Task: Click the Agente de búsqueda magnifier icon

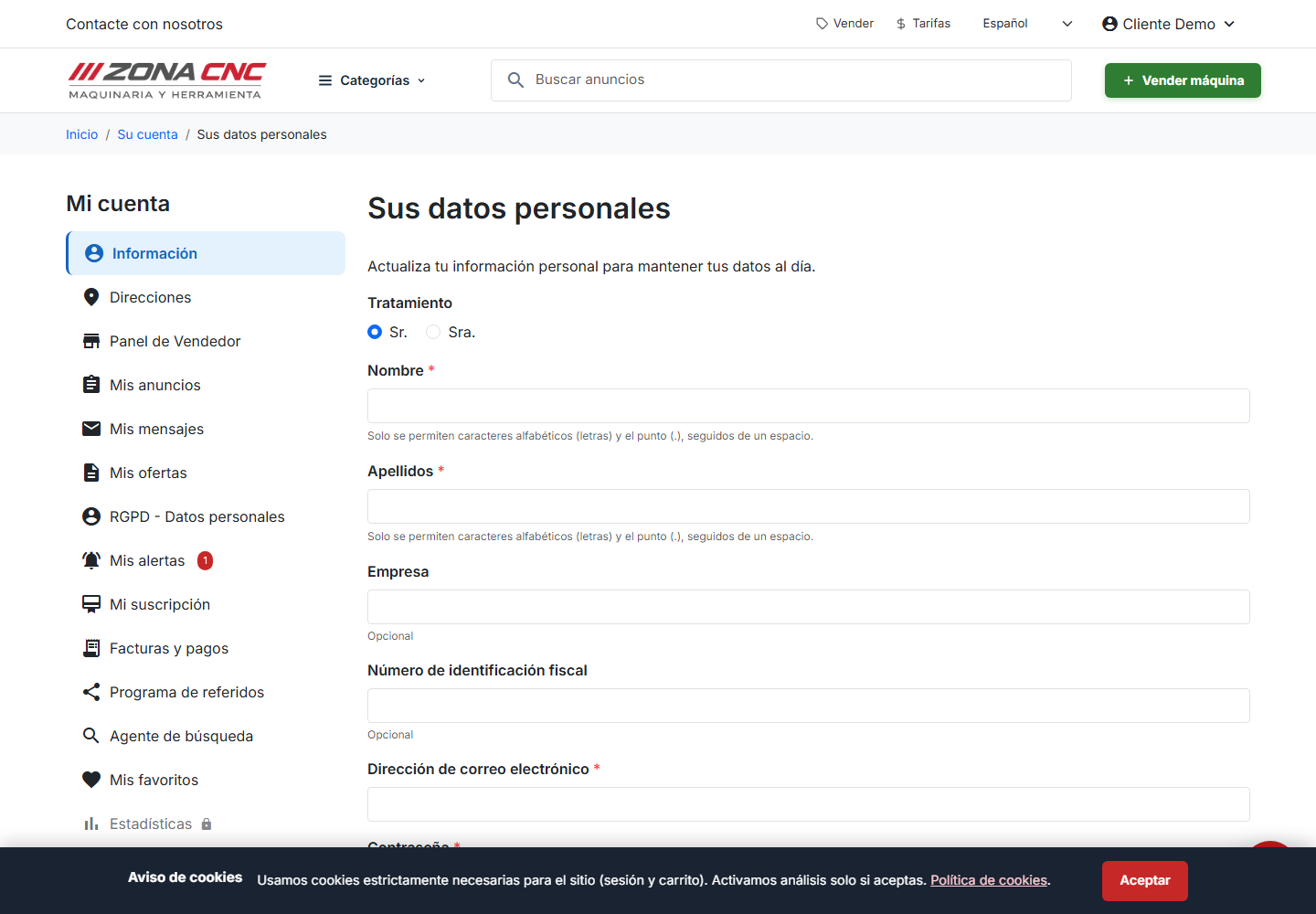Action: point(91,736)
